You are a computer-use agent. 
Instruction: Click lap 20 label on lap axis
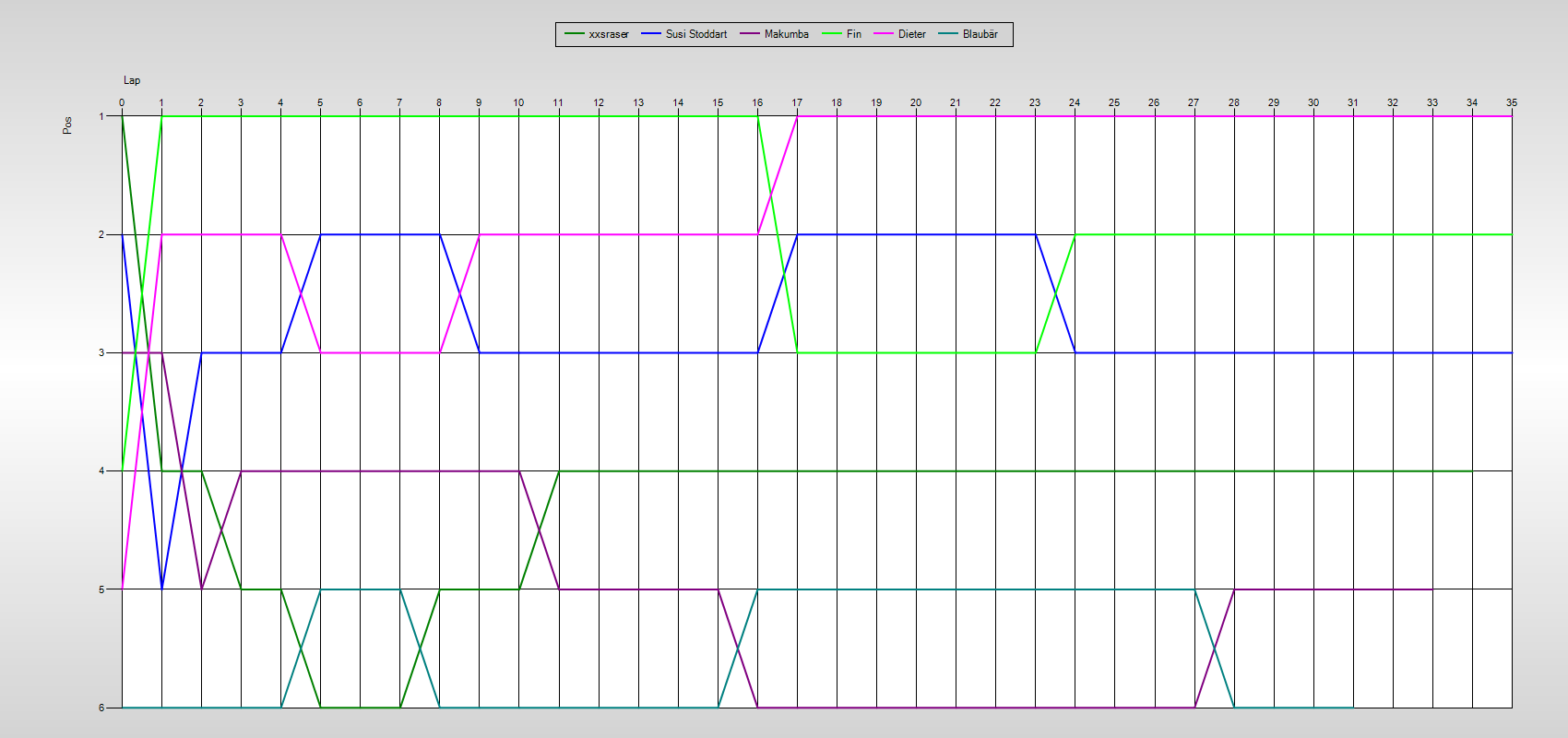(916, 102)
